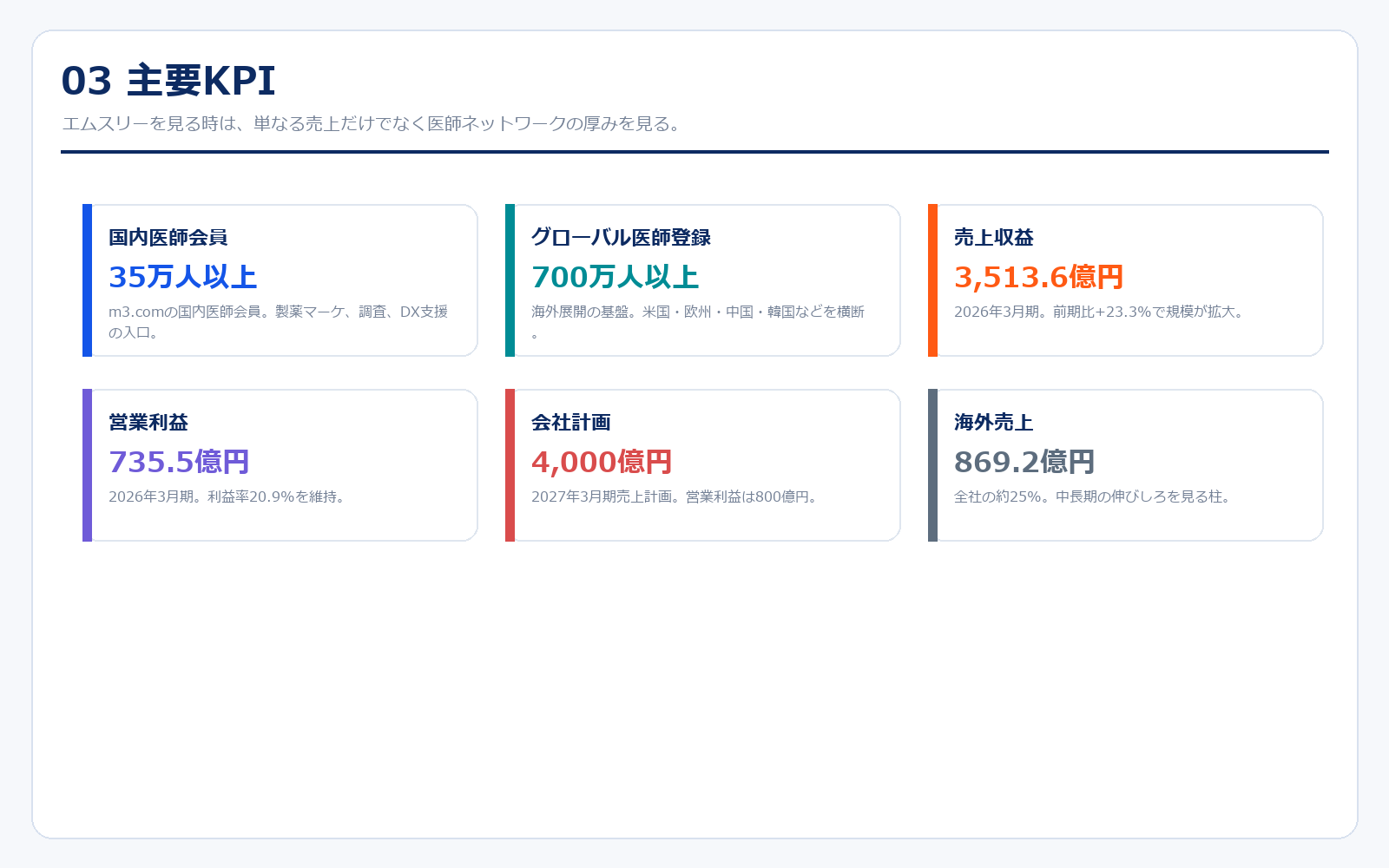Viewport: 1389px width, 868px height.
Task: Select the 3,513.6億円 value
Action: pos(1039,277)
